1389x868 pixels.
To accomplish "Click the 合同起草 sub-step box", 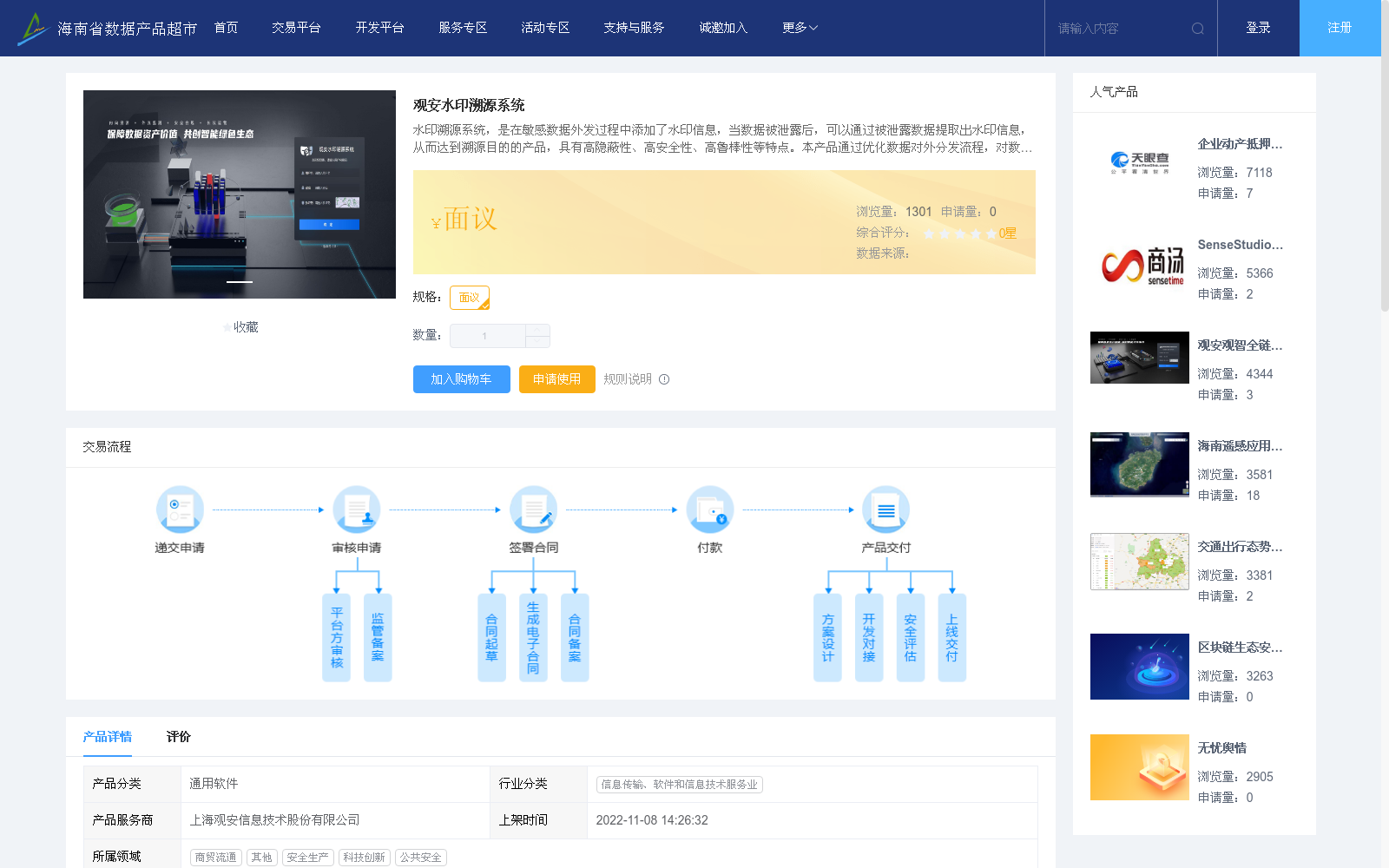I will pos(491,637).
